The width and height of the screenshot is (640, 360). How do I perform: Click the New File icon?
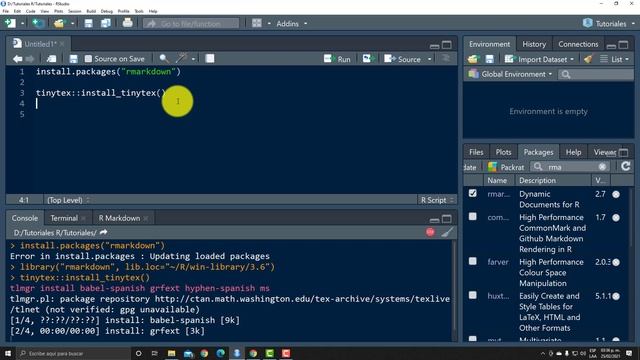point(10,23)
